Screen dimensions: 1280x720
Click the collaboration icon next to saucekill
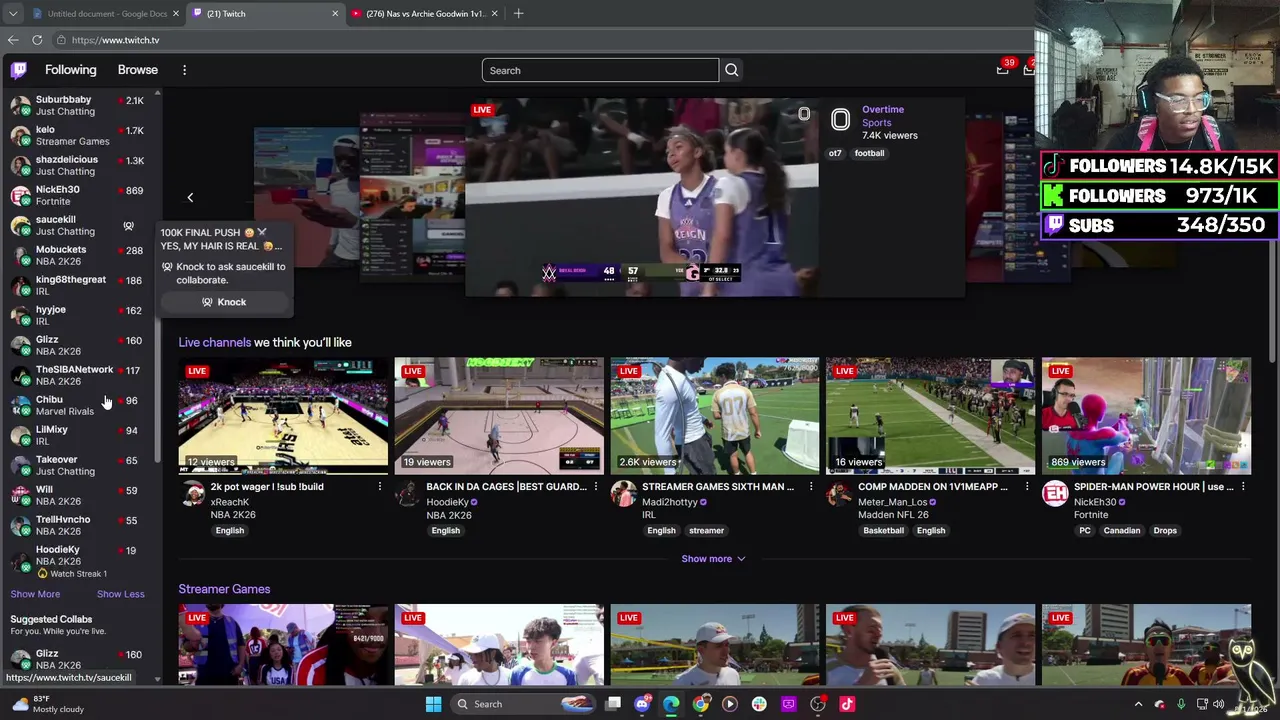coord(128,226)
